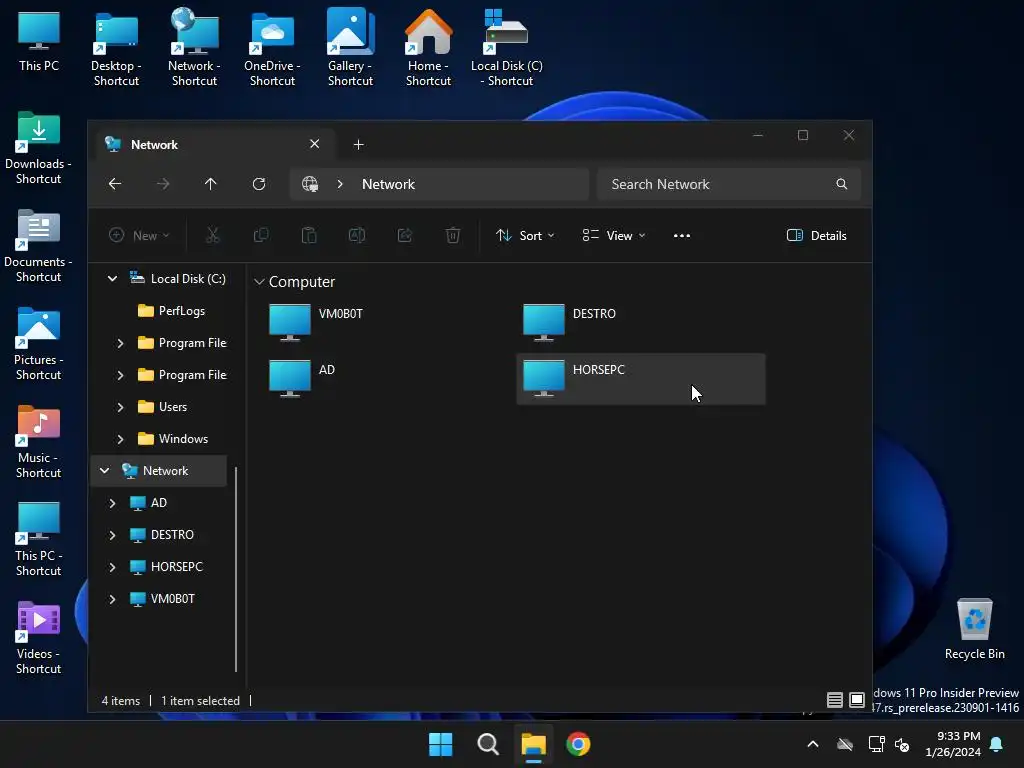Select the Recycle Bin icon

pos(974,629)
